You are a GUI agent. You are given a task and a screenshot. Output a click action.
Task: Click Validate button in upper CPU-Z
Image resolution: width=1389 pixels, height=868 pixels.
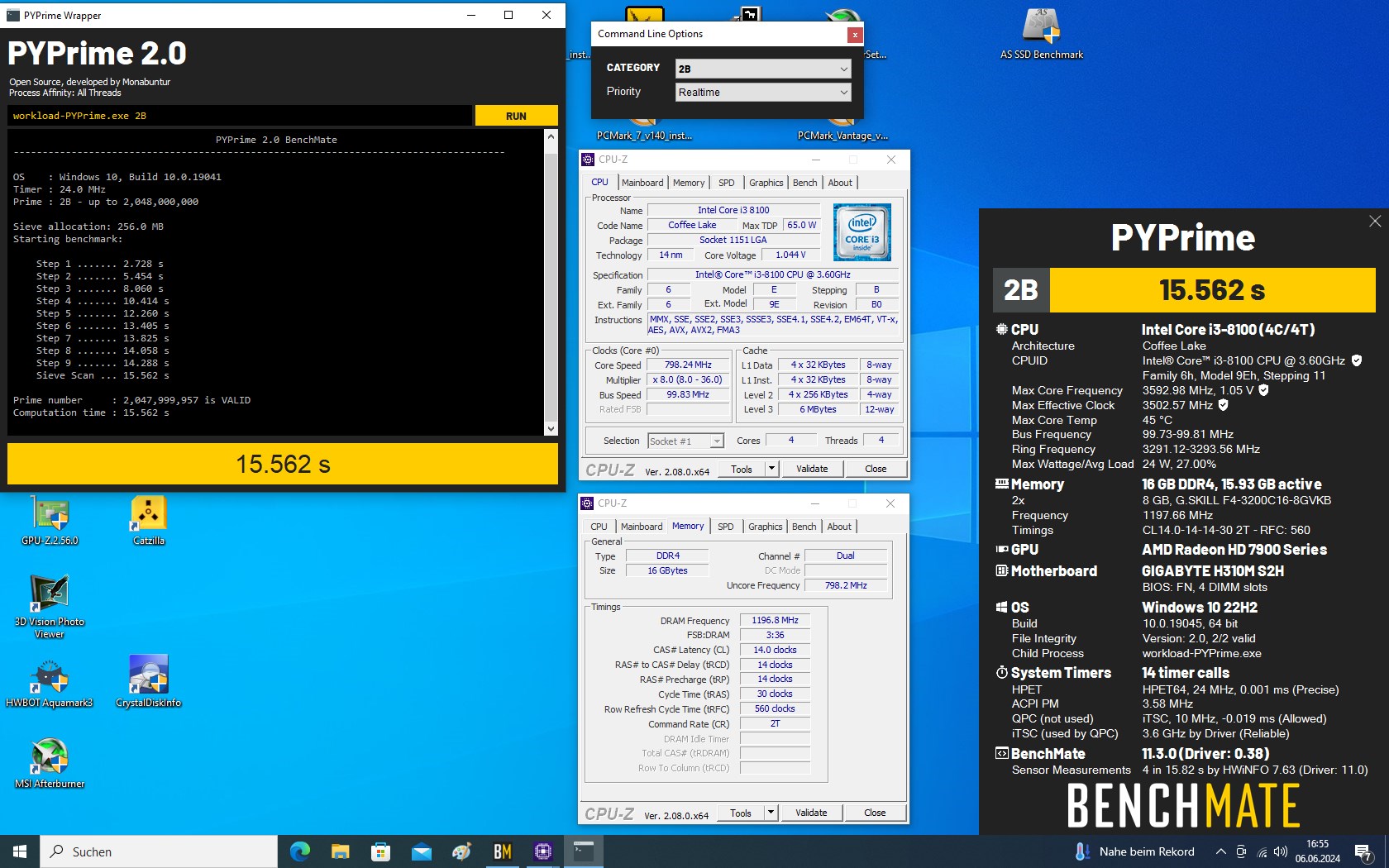point(812,469)
